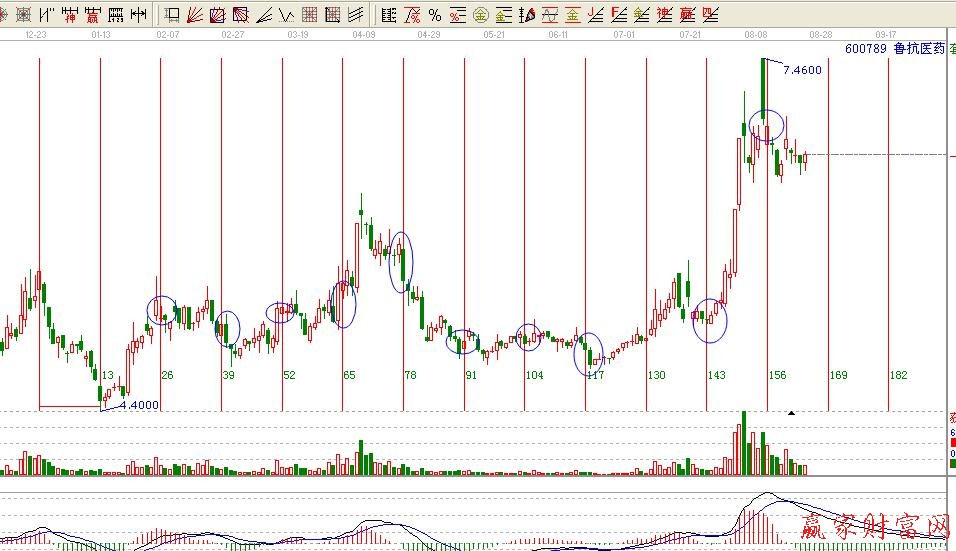Click the black percent sign tool icon
The height and width of the screenshot is (551, 956).
(x=434, y=15)
